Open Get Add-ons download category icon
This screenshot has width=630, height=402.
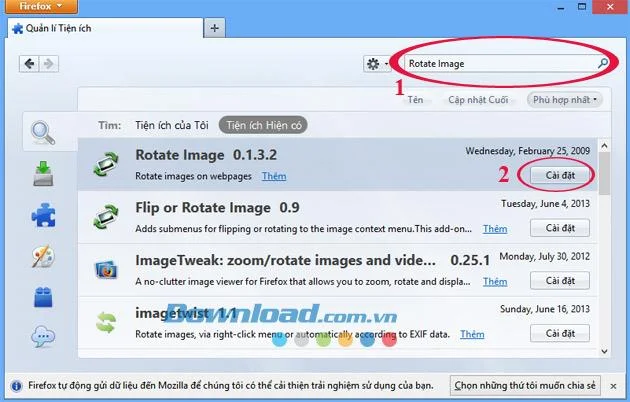point(43,173)
